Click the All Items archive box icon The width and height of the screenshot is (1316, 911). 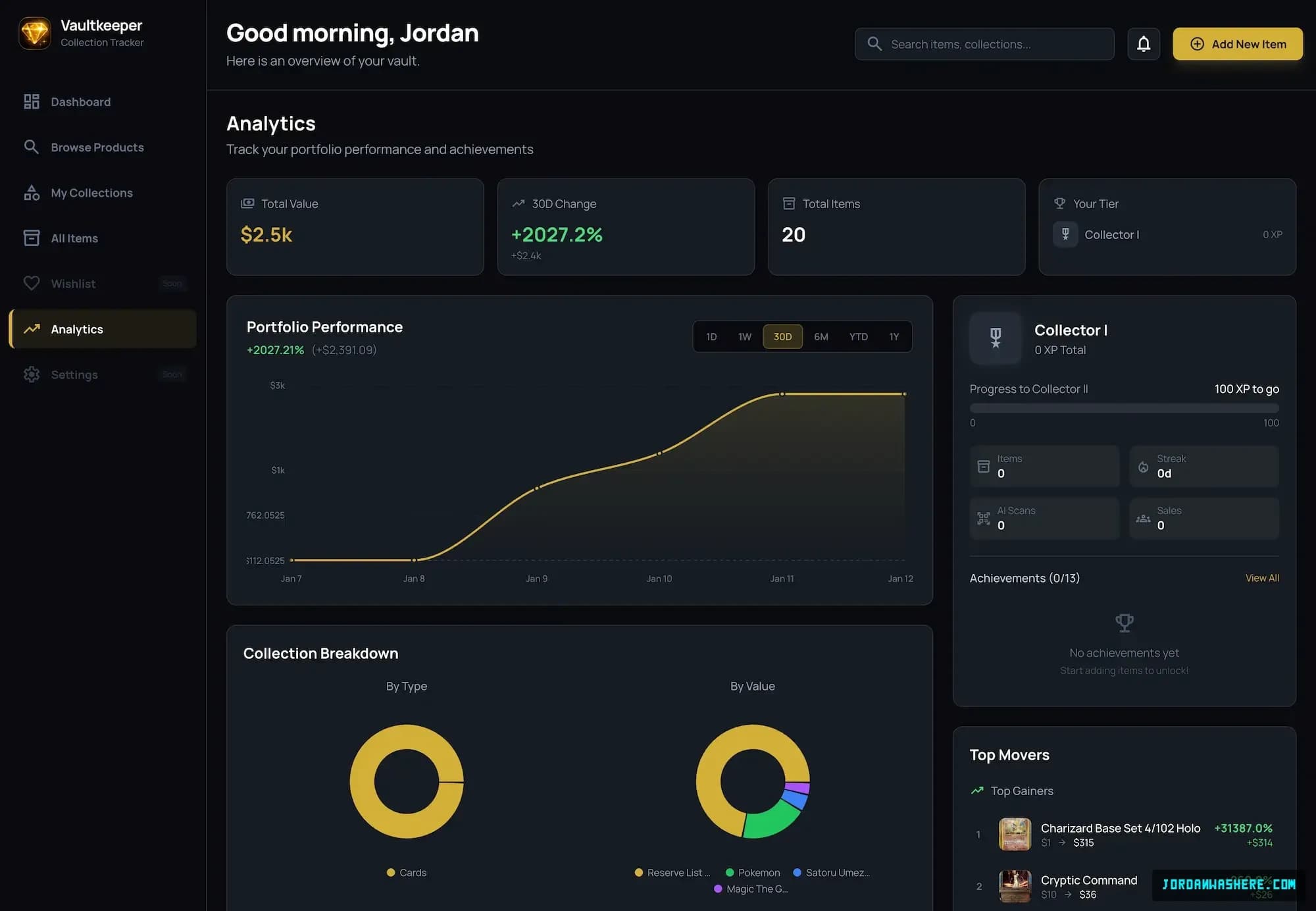point(32,238)
